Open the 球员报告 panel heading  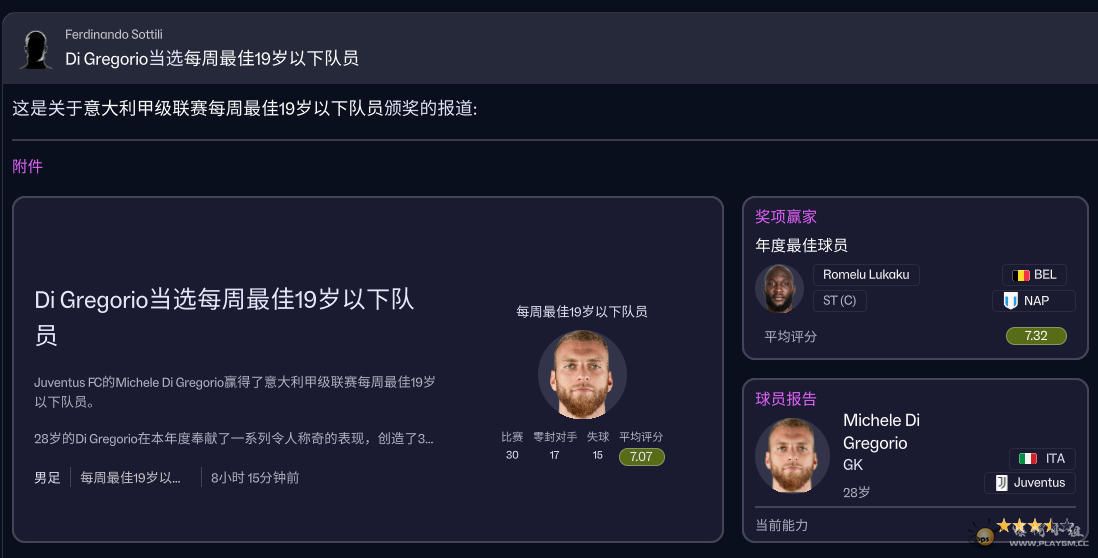point(786,399)
